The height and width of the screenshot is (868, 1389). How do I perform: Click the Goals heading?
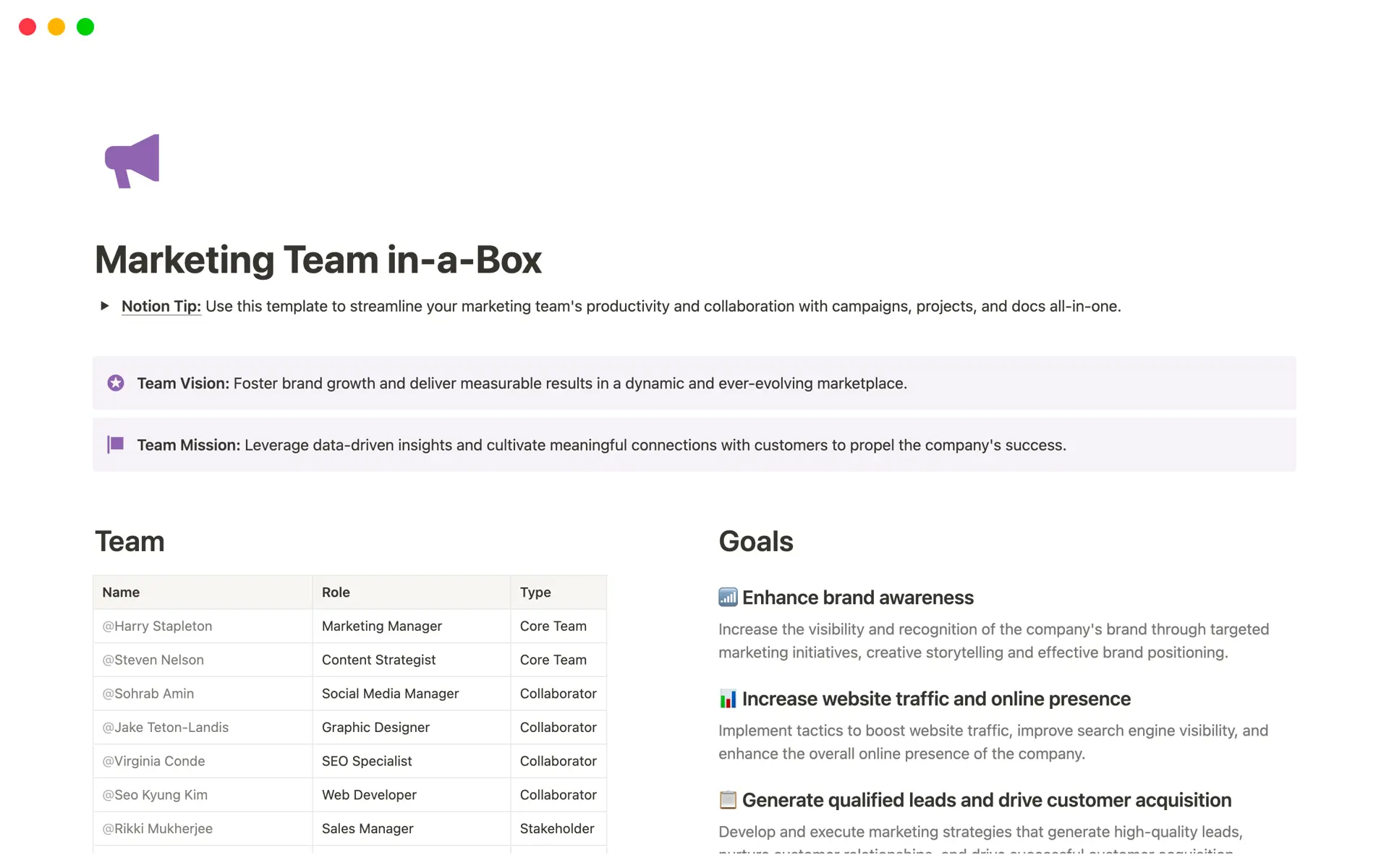pyautogui.click(x=756, y=542)
